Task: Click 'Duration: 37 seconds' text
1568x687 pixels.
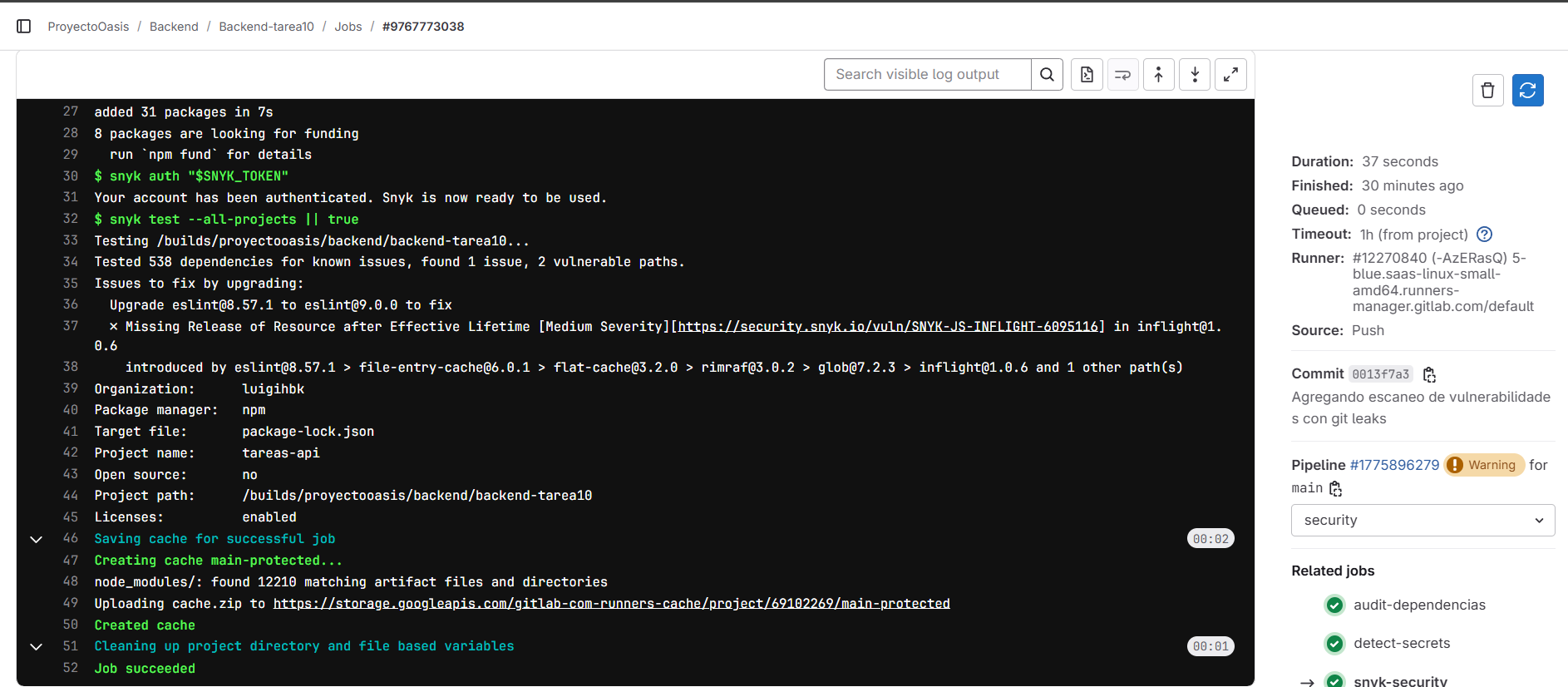Action: [x=1364, y=161]
